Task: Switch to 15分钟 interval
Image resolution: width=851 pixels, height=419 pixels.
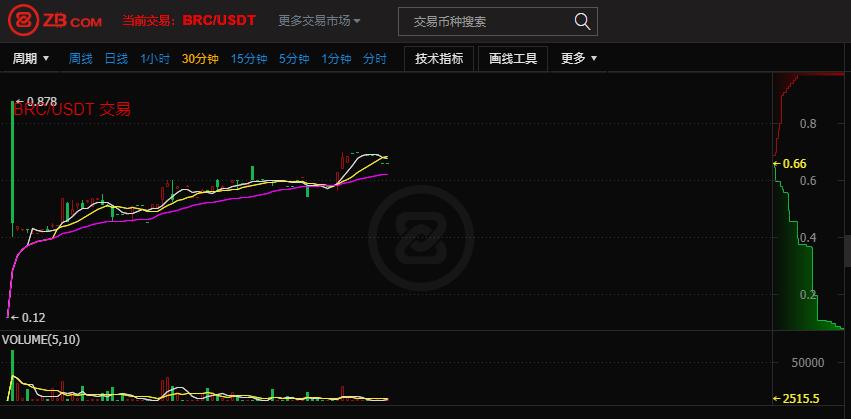Action: 249,59
